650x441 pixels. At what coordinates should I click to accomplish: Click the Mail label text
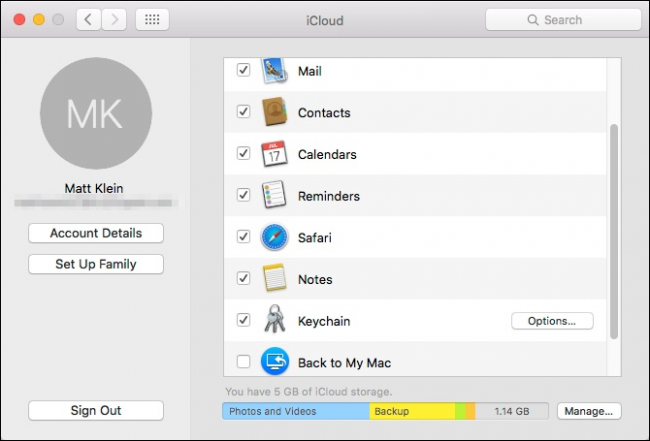(x=310, y=71)
